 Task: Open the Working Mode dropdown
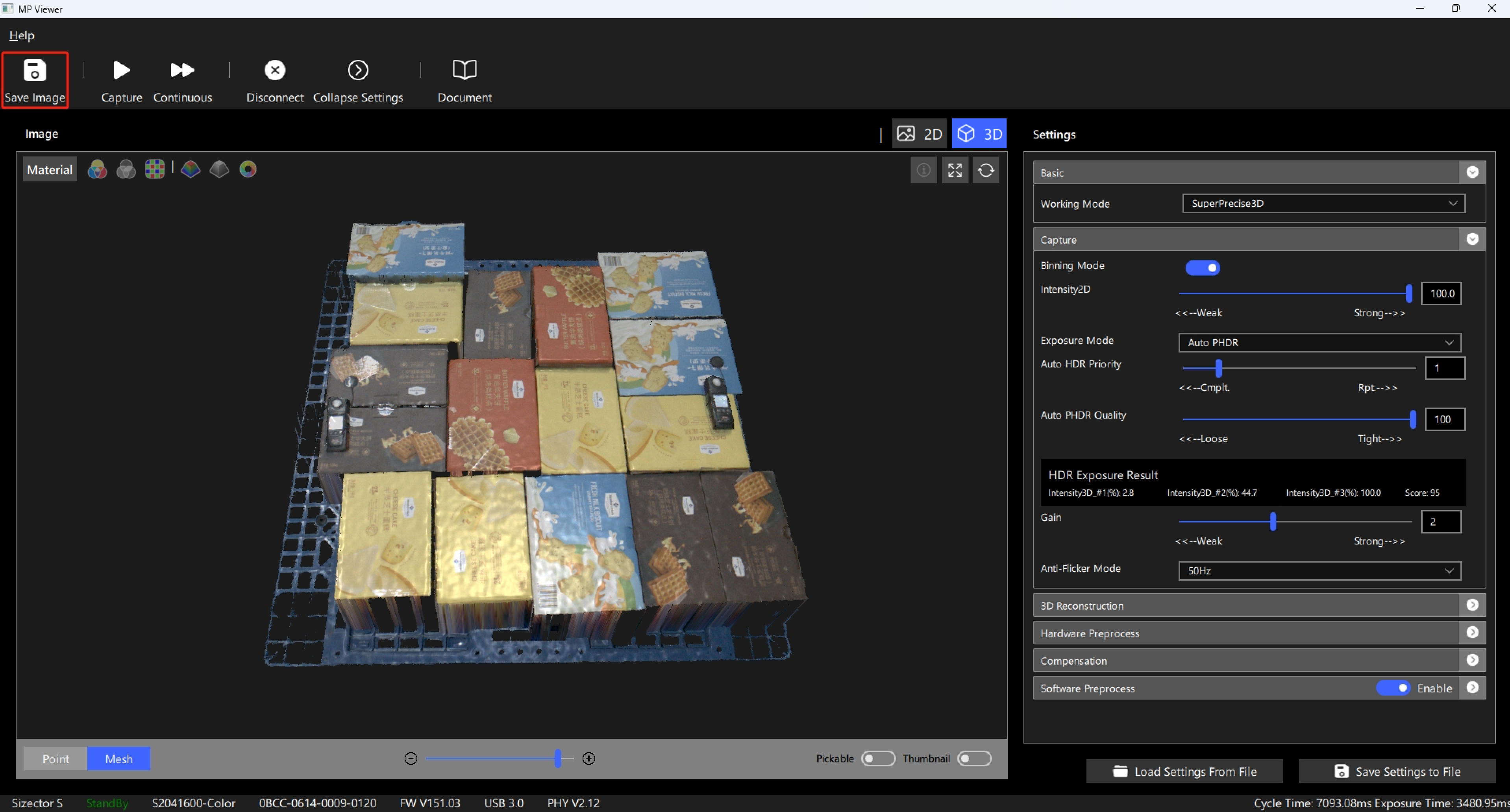tap(1323, 203)
